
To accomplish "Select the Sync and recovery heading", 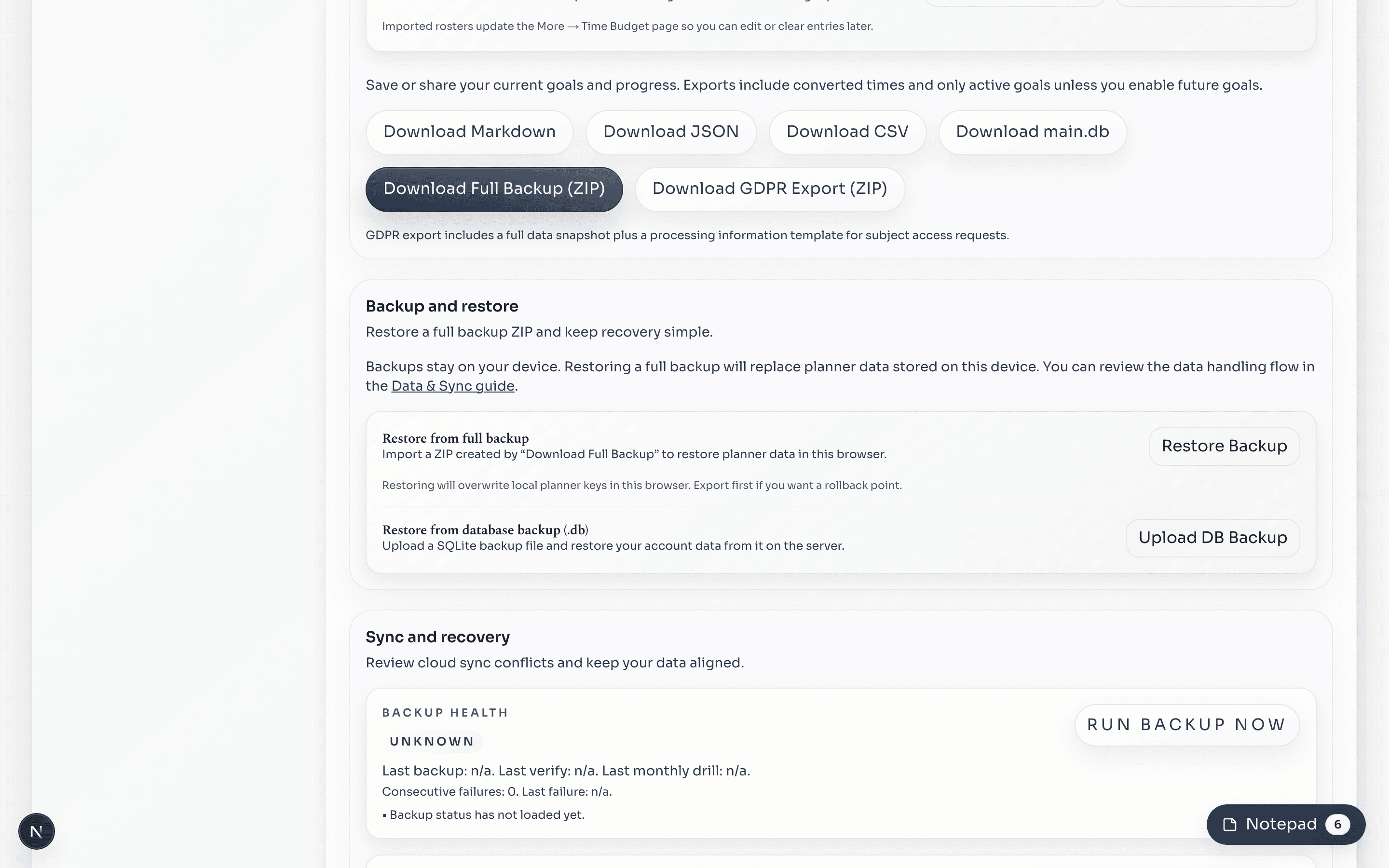I will pyautogui.click(x=437, y=636).
